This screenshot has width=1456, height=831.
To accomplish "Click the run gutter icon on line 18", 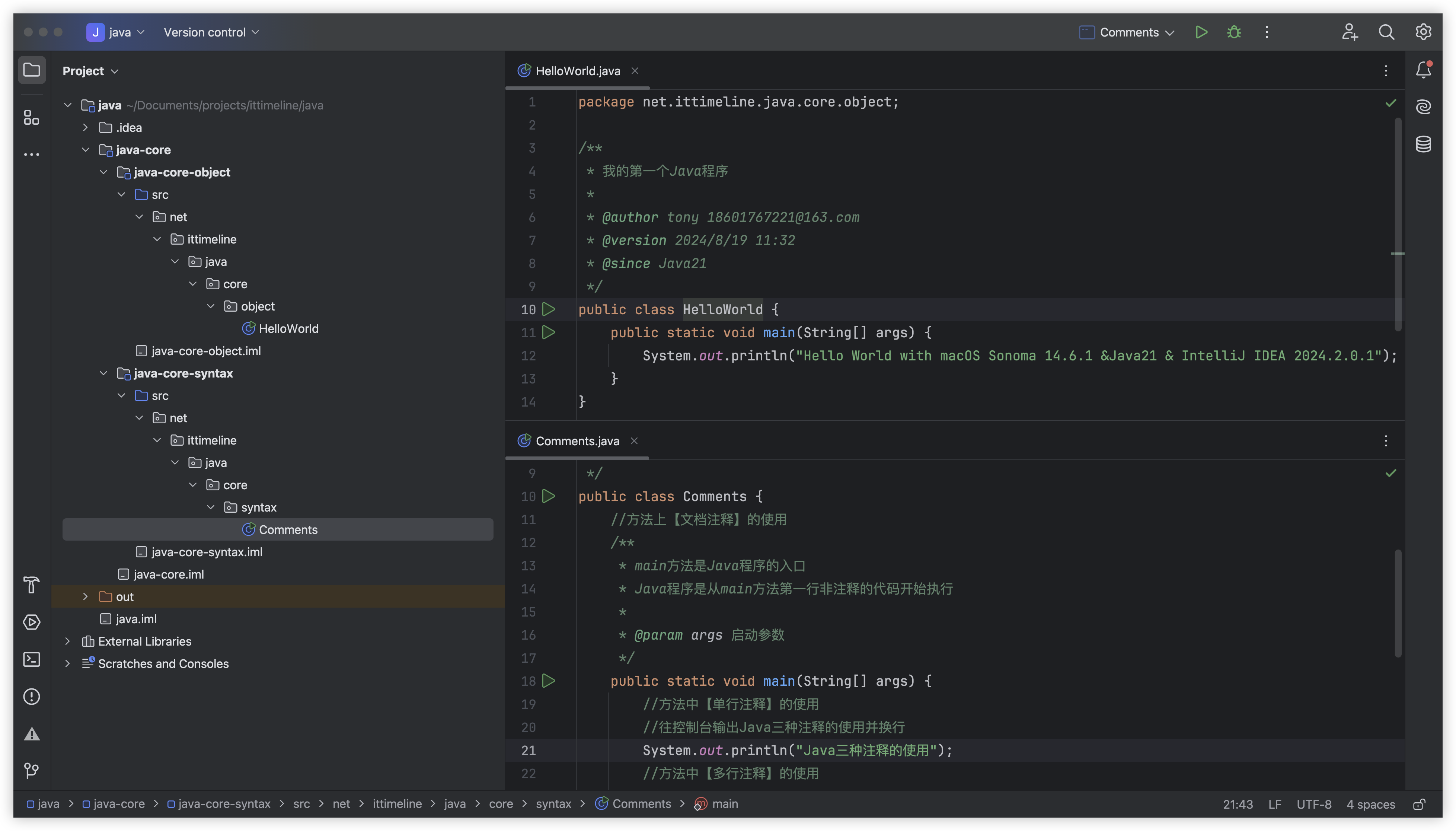I will 548,681.
